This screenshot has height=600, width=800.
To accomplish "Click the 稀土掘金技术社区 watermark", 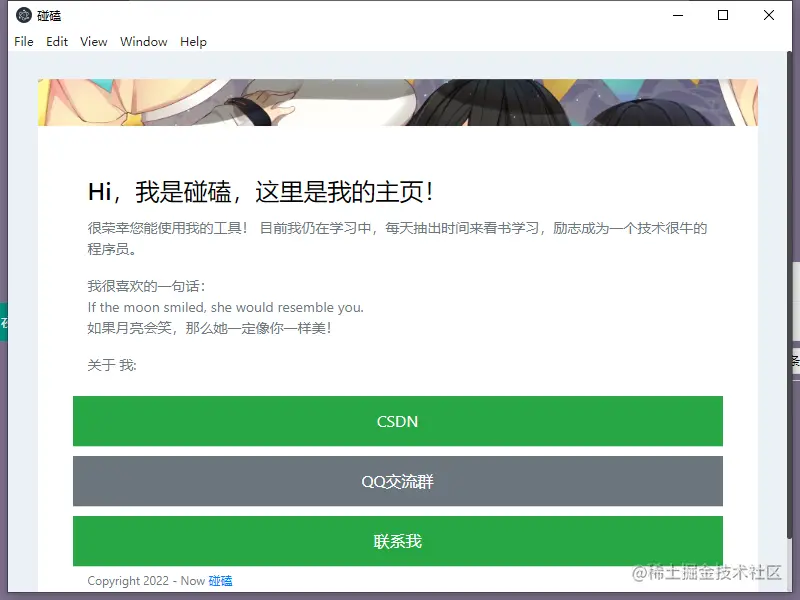I will pyautogui.click(x=710, y=573).
